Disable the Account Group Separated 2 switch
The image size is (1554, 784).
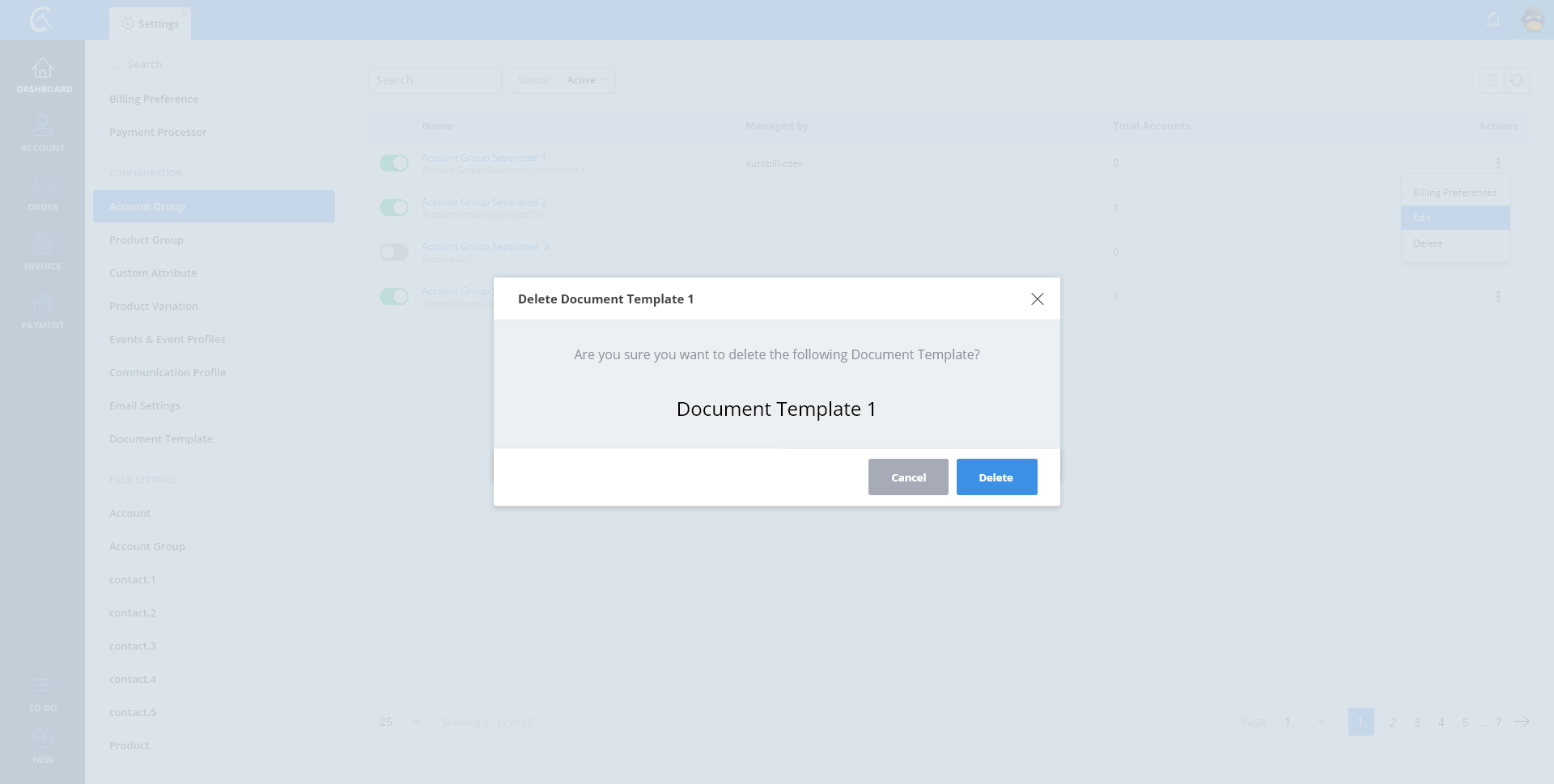point(394,208)
